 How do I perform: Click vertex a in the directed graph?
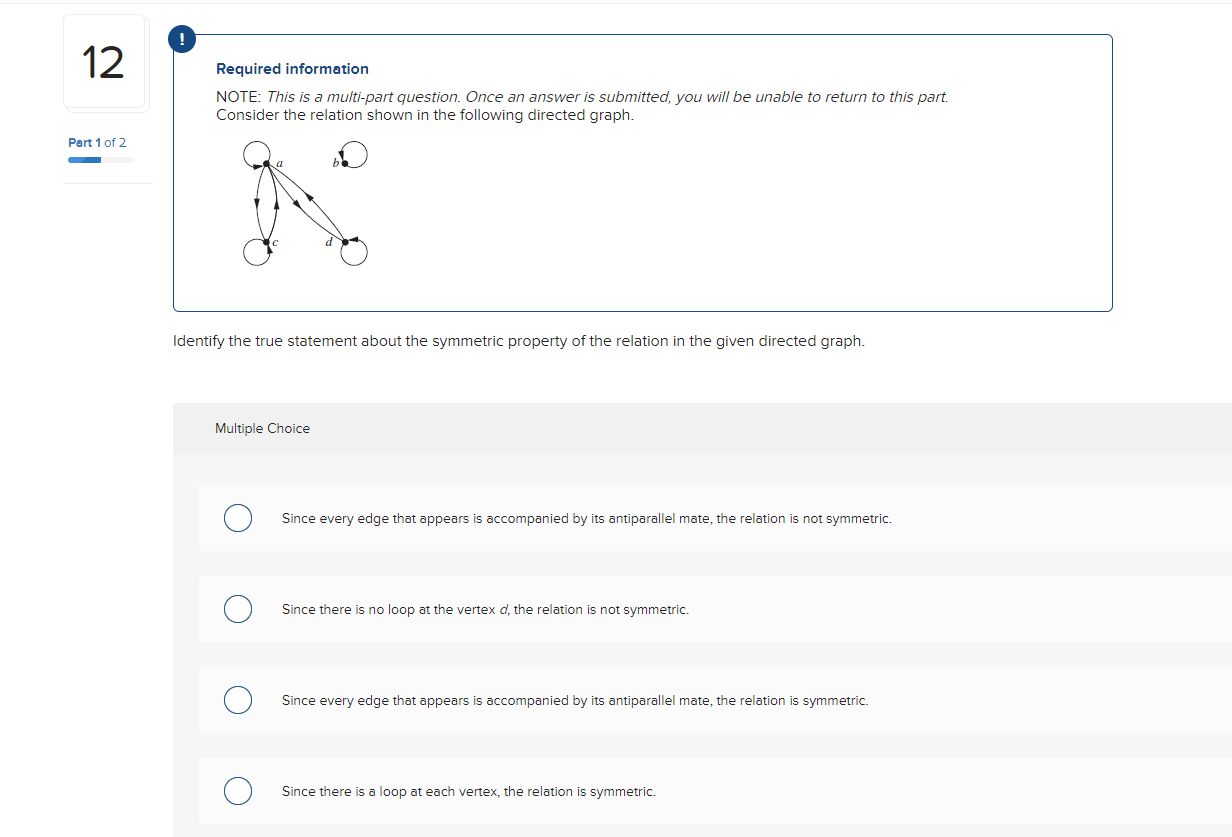tap(266, 163)
